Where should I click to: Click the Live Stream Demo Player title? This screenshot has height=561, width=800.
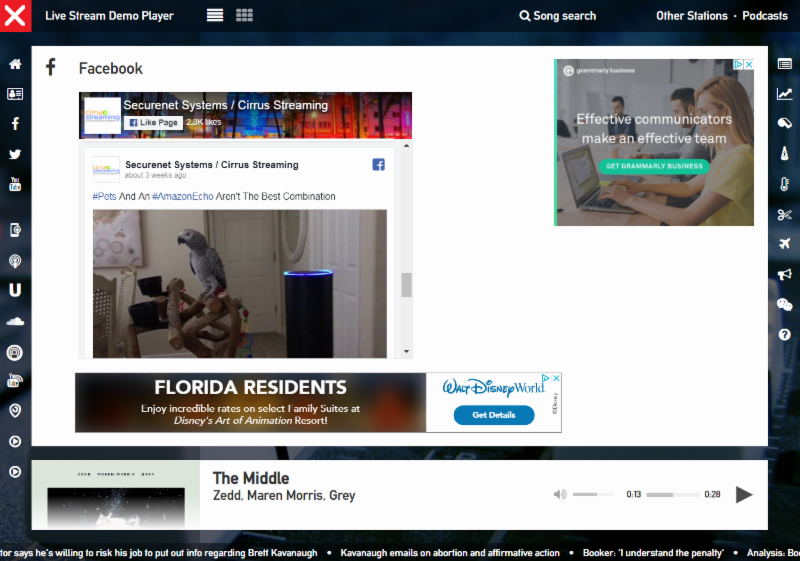(109, 16)
